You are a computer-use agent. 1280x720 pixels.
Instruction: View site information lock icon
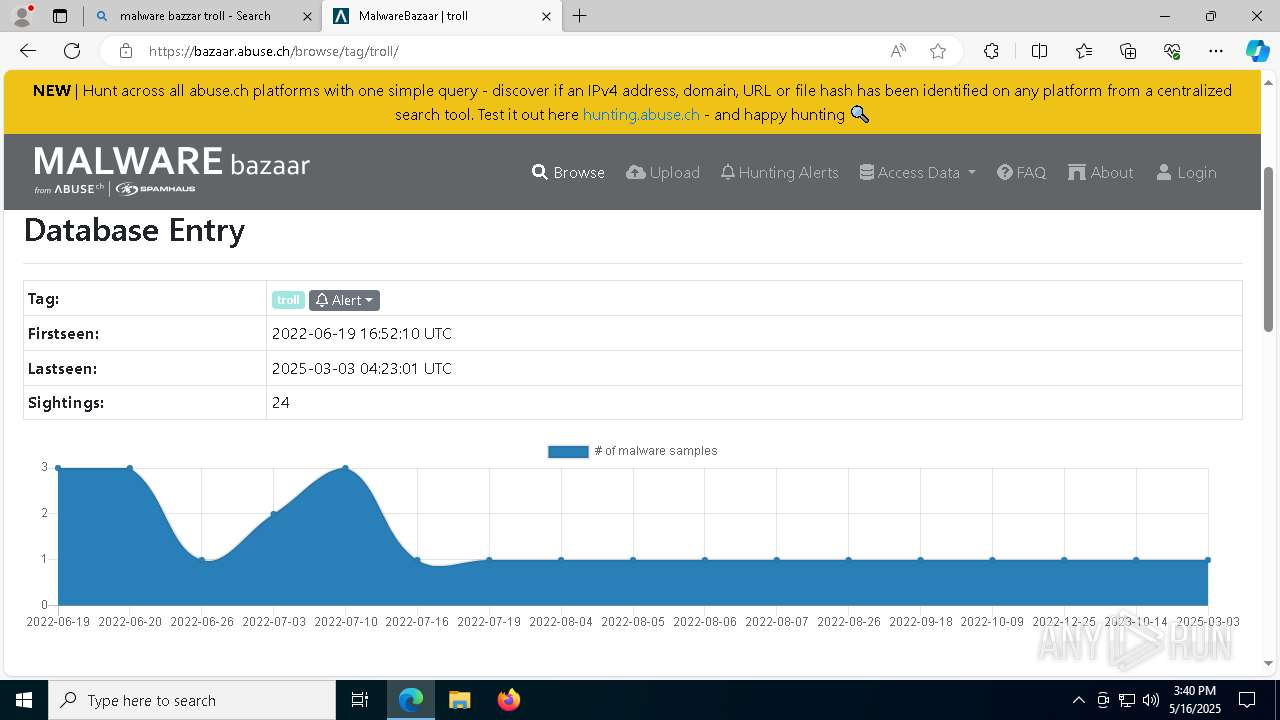125,51
